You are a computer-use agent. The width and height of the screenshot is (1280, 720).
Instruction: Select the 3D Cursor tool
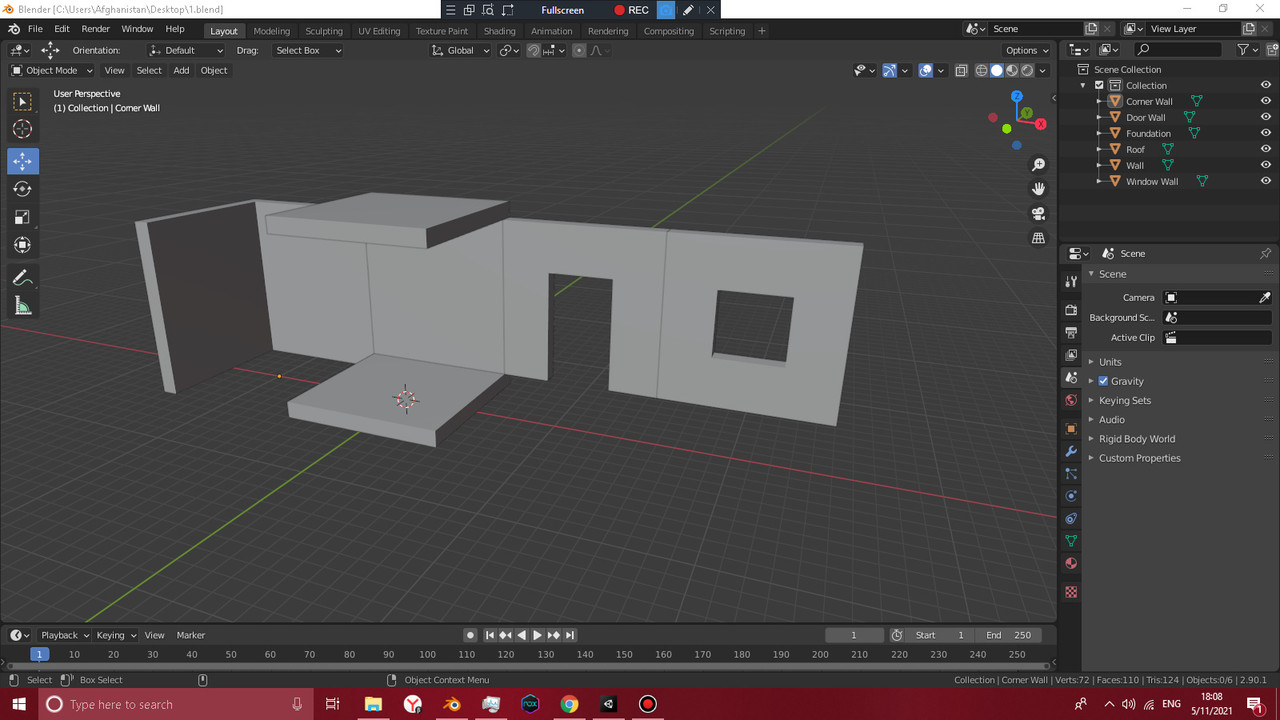[x=22, y=128]
